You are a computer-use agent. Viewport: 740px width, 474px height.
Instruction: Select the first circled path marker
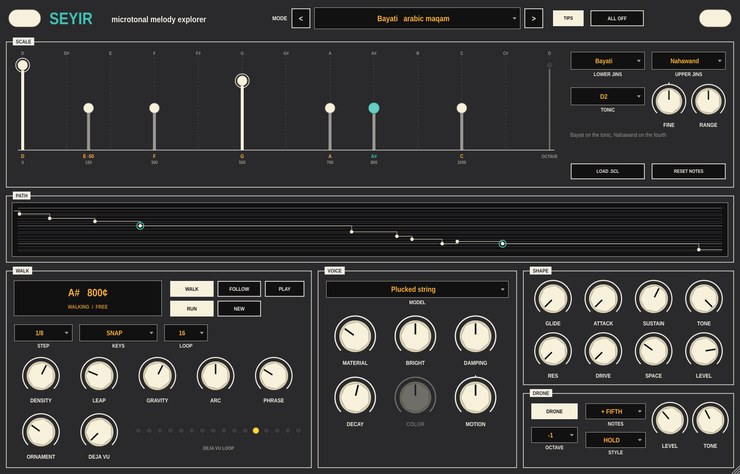(140, 226)
